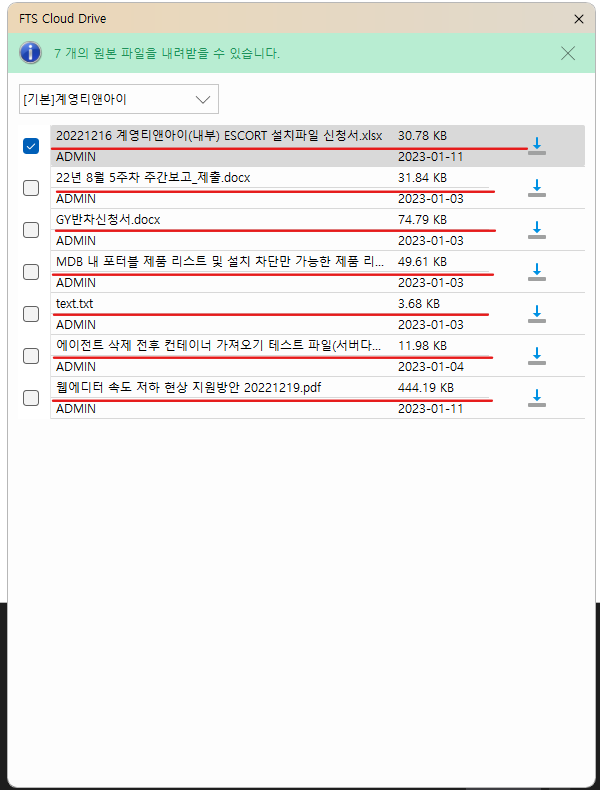Download the ESCORT 설치파일 신청서.xlsx file
Screen dimensions: 600x790
pyautogui.click(x=537, y=146)
